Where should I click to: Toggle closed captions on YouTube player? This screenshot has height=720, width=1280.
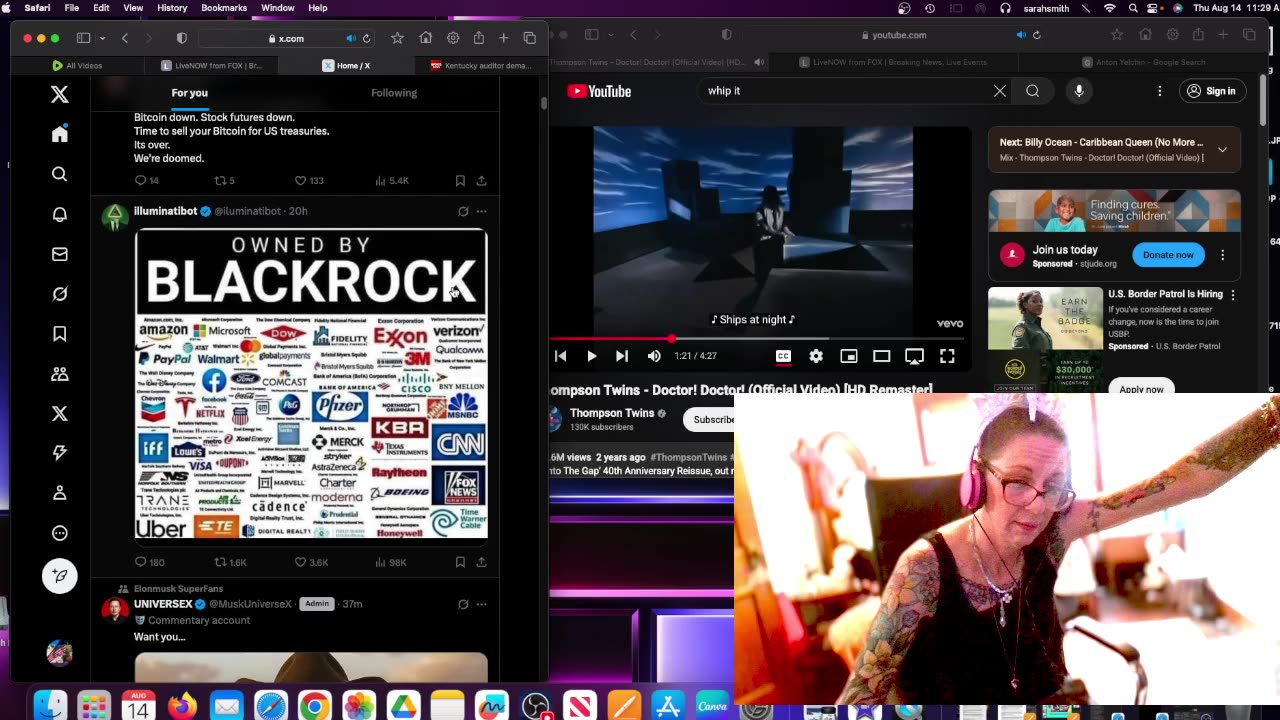[x=783, y=356]
